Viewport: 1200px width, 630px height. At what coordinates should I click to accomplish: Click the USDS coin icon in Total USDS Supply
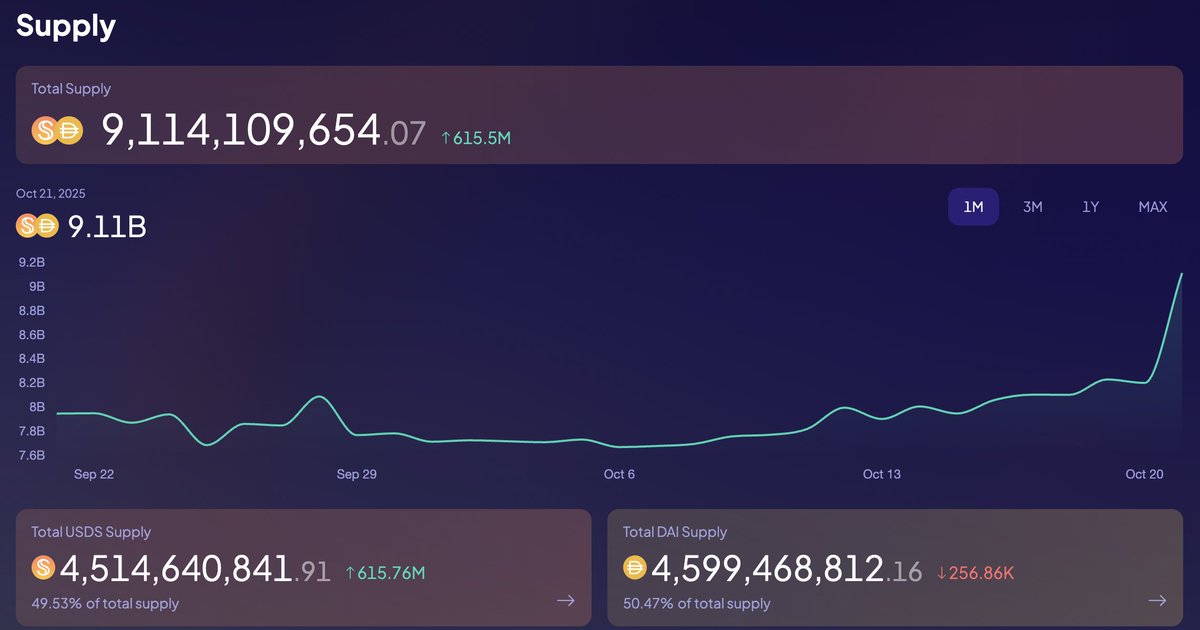[43, 569]
